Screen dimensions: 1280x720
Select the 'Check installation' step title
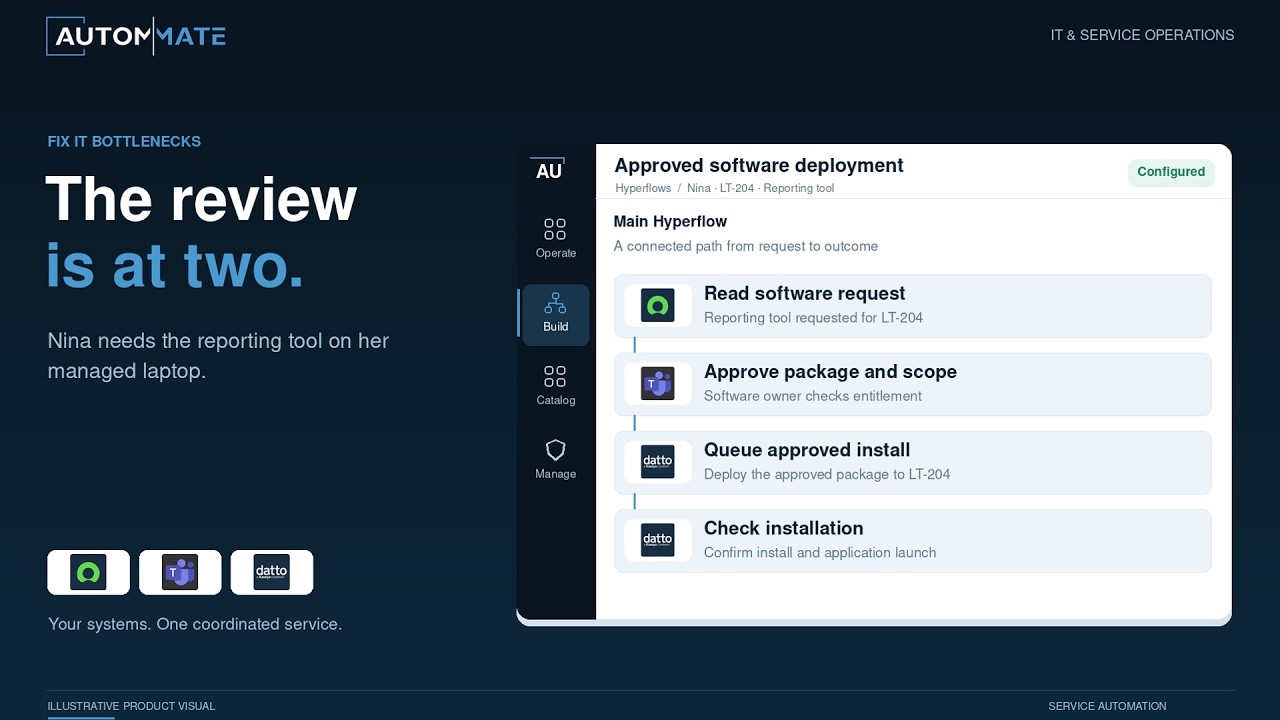point(783,528)
